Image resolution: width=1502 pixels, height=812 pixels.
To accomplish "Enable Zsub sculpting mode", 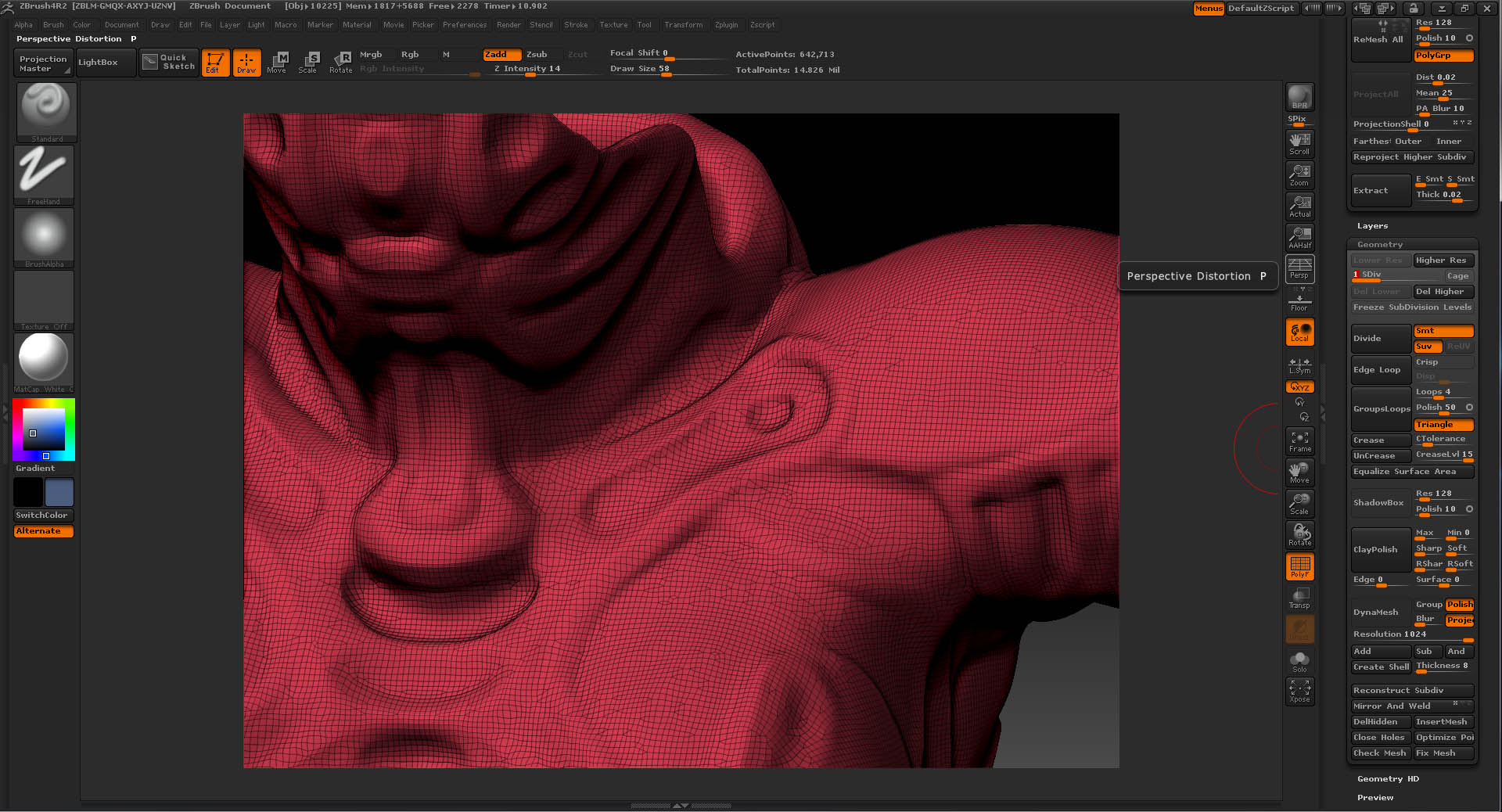I will click(537, 55).
